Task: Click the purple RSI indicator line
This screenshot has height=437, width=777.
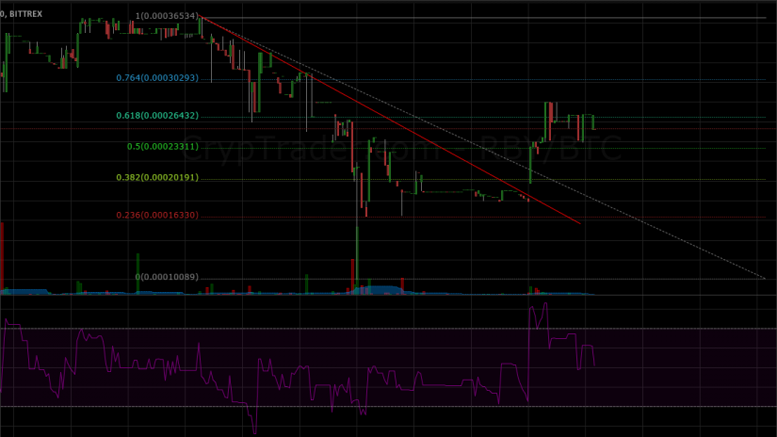Action: click(x=297, y=369)
